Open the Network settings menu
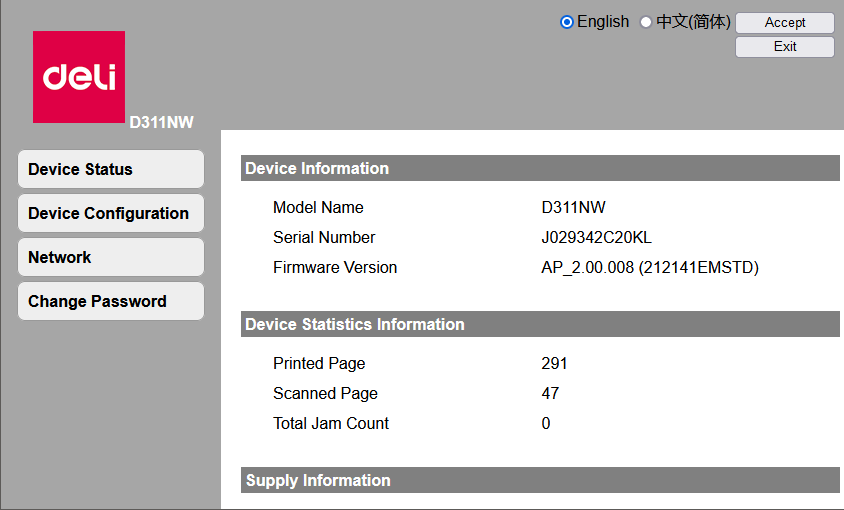844x510 pixels. point(110,257)
